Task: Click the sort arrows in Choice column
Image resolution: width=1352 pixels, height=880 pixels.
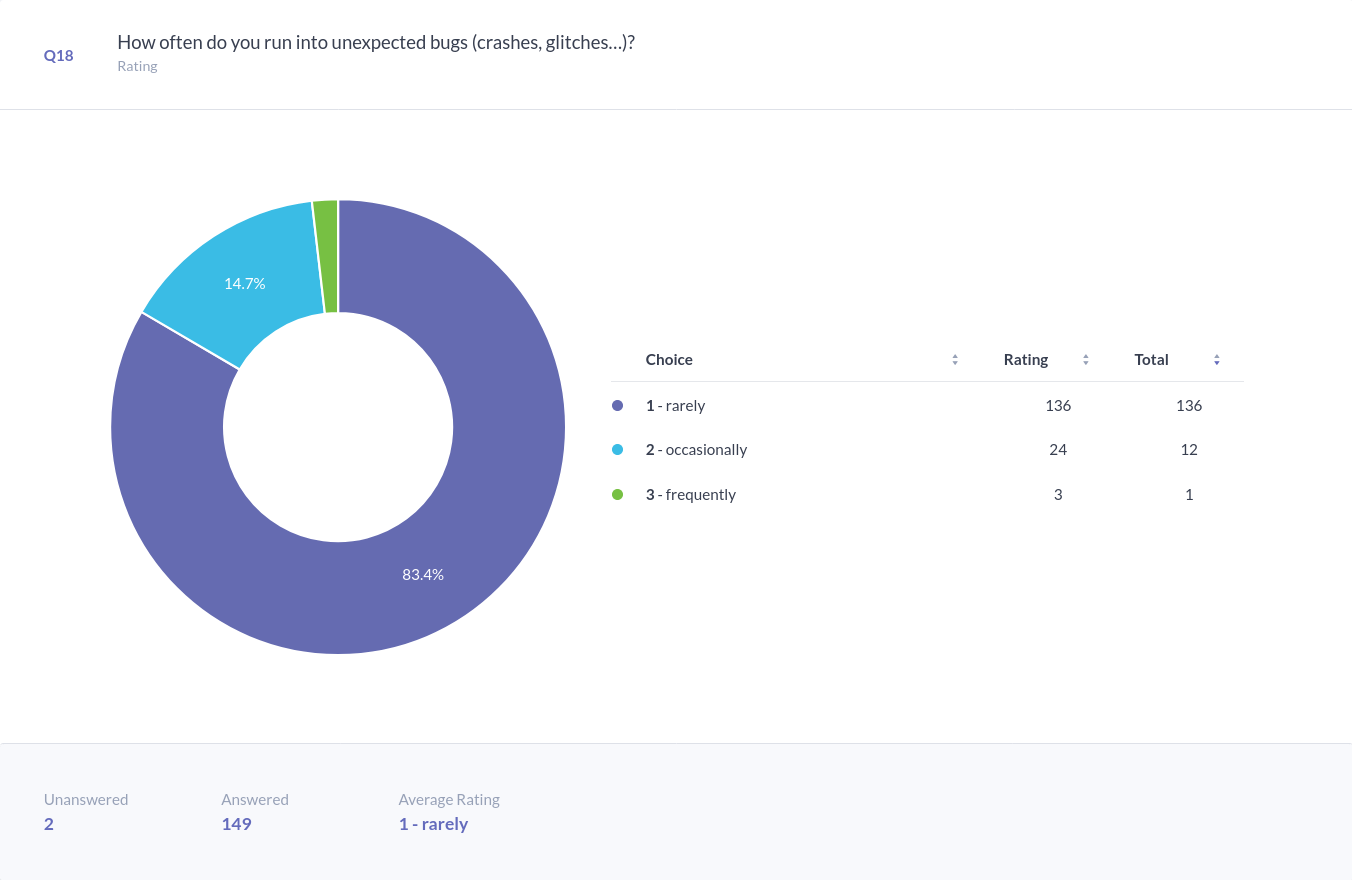Action: click(x=955, y=360)
